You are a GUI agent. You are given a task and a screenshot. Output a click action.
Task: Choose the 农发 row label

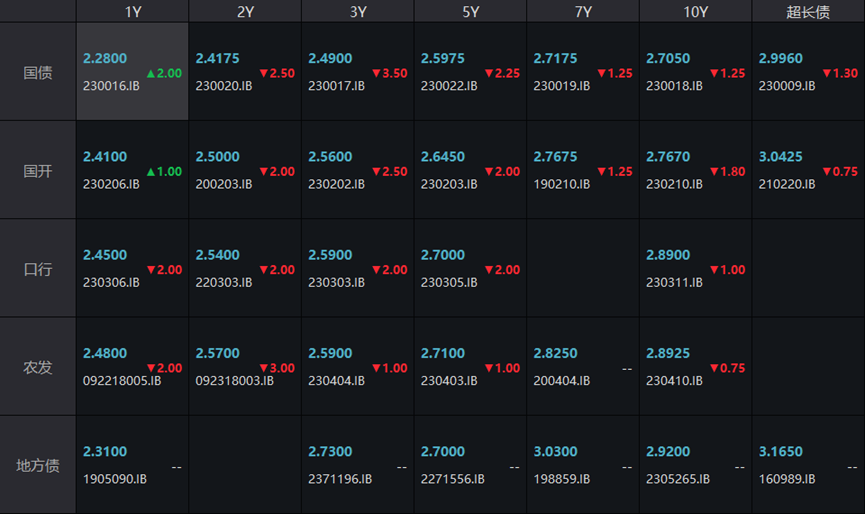coord(38,368)
